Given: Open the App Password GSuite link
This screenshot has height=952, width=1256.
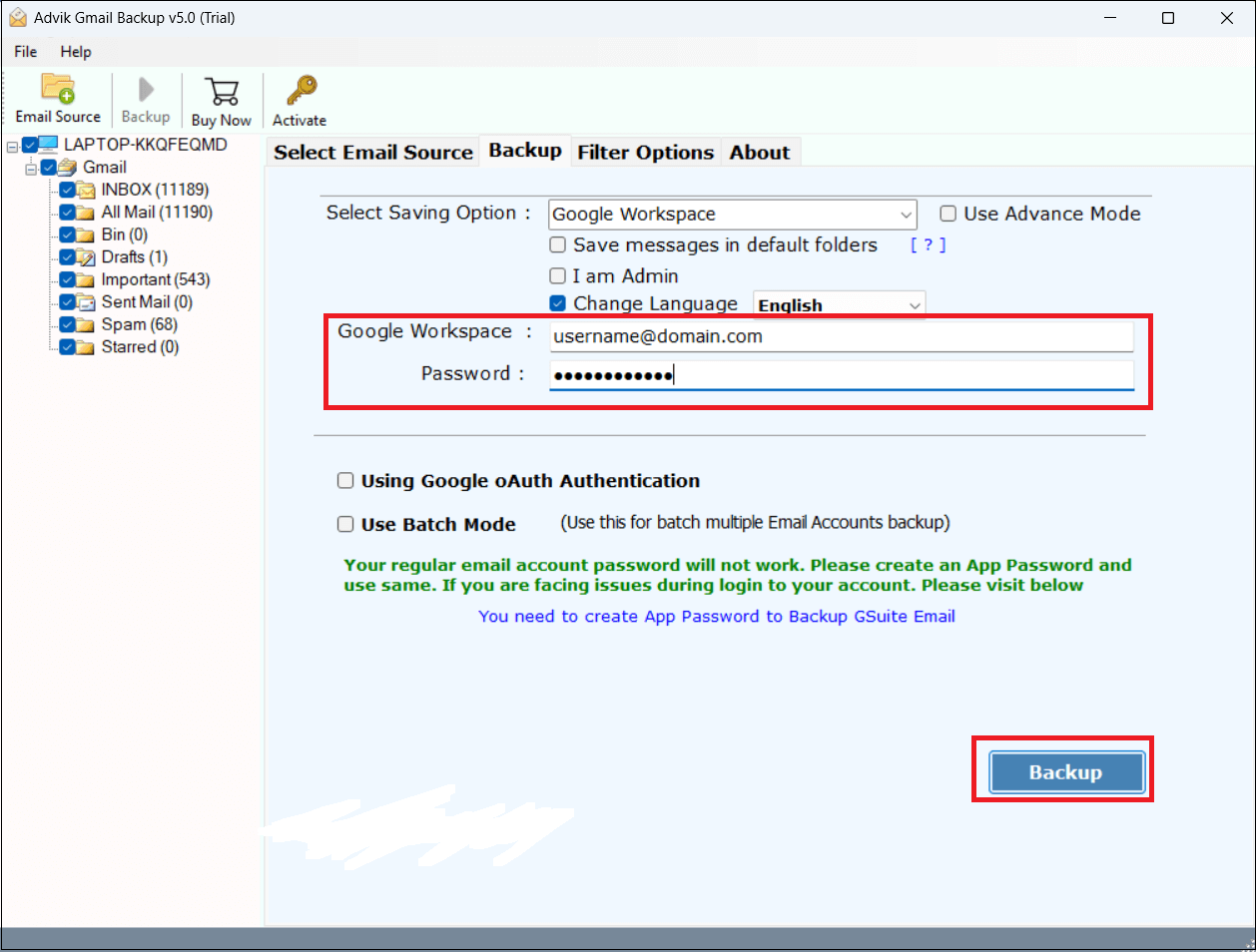Looking at the screenshot, I should (717, 617).
